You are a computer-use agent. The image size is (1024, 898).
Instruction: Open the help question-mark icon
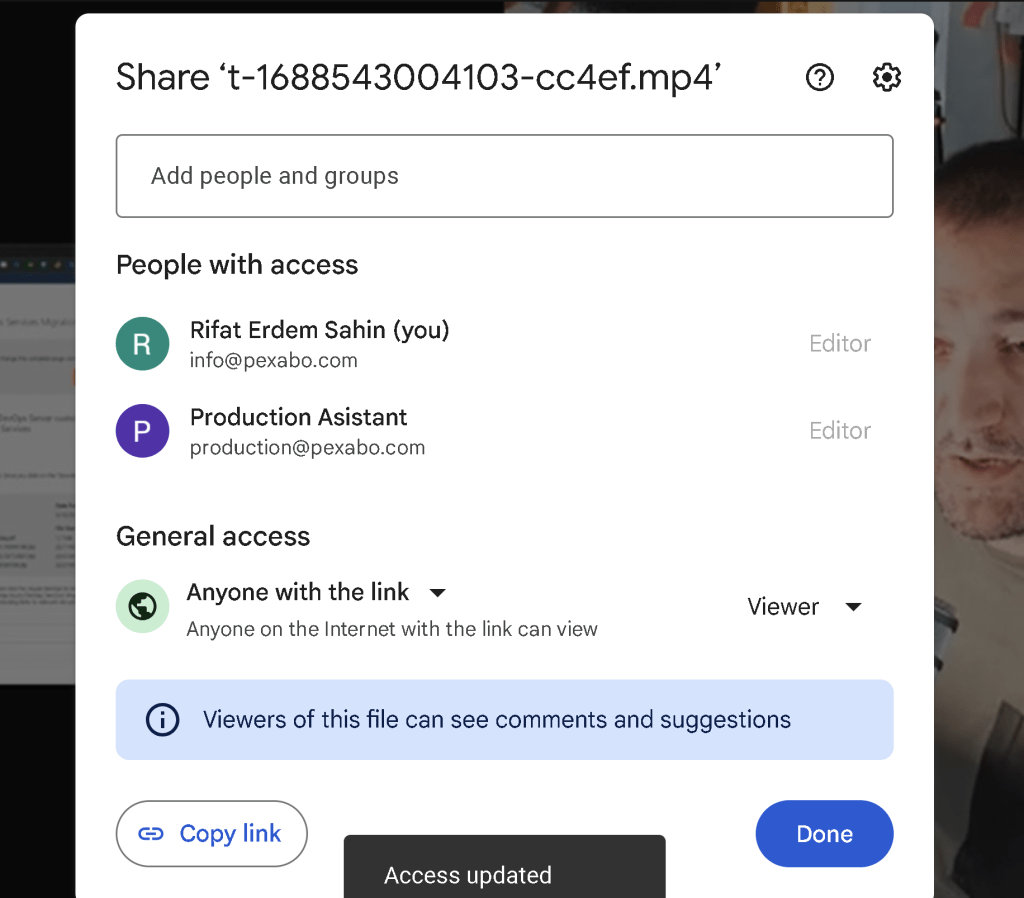coord(820,78)
